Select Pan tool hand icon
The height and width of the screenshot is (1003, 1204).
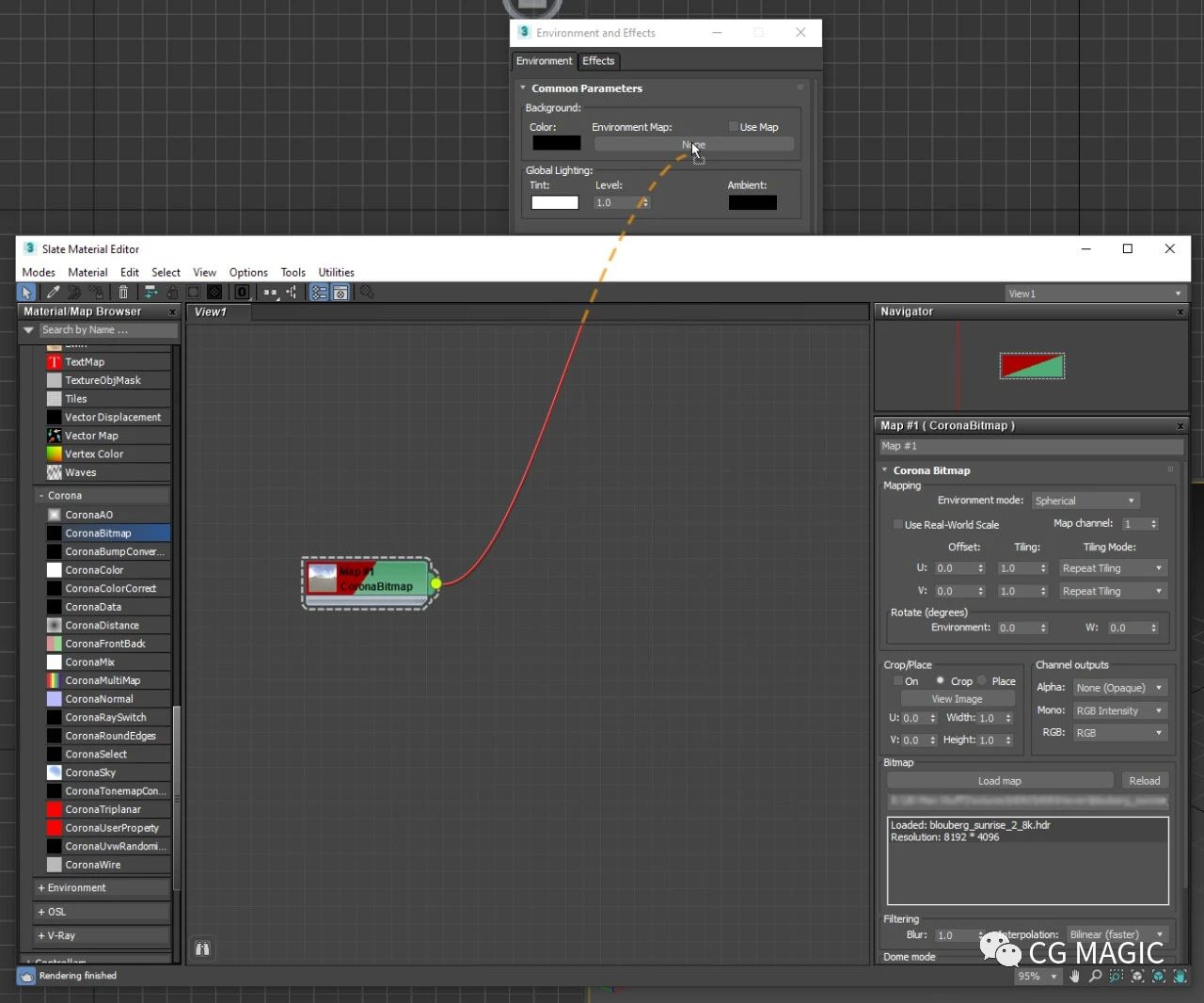(x=1074, y=976)
